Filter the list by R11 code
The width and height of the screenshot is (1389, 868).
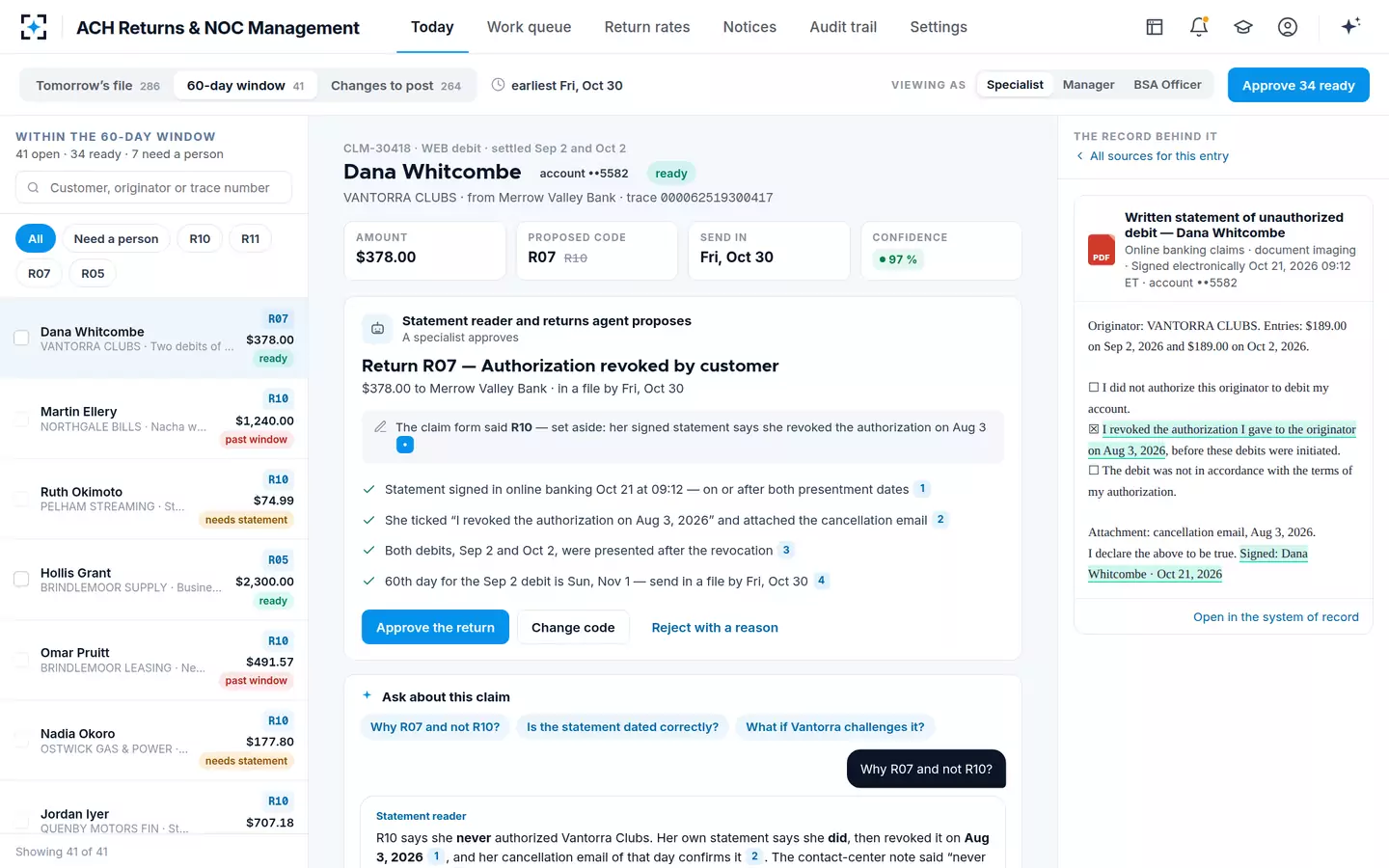pyautogui.click(x=251, y=239)
